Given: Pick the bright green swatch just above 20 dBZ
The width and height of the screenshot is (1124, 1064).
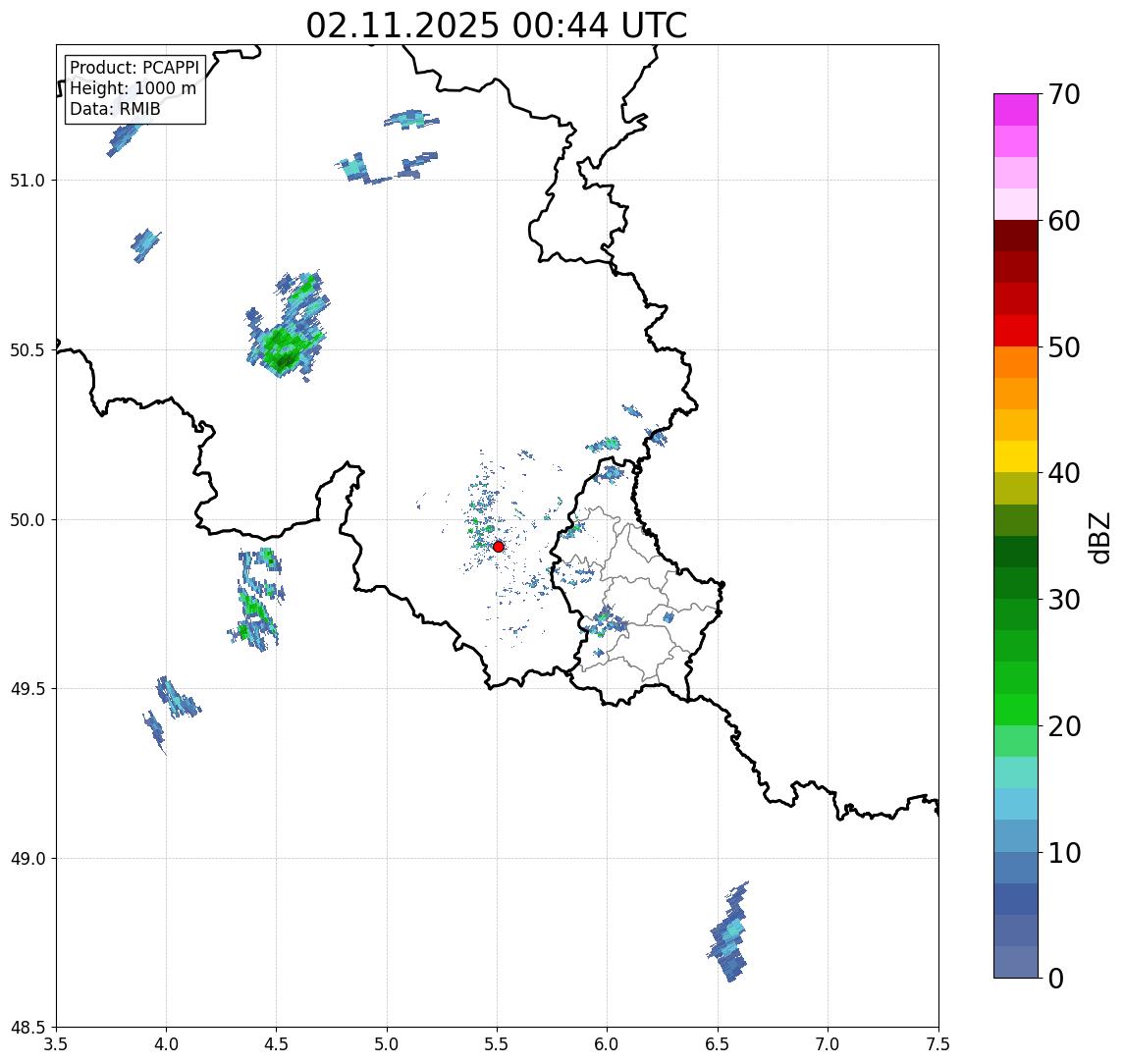Looking at the screenshot, I should click(x=1016, y=709).
